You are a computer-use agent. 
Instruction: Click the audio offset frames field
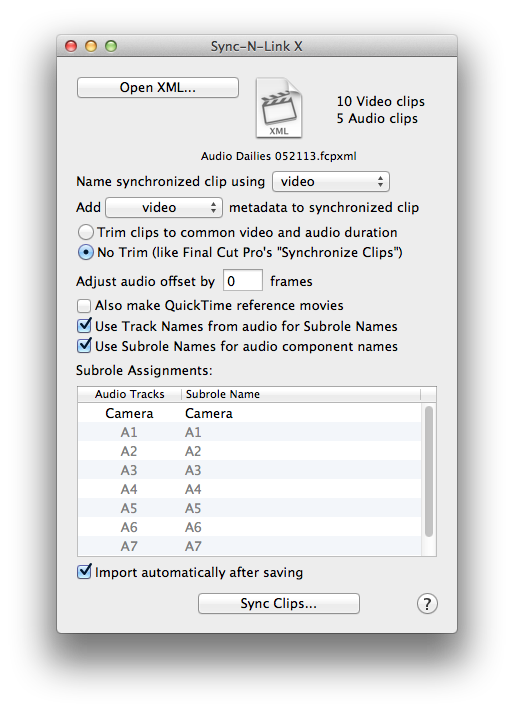point(242,281)
